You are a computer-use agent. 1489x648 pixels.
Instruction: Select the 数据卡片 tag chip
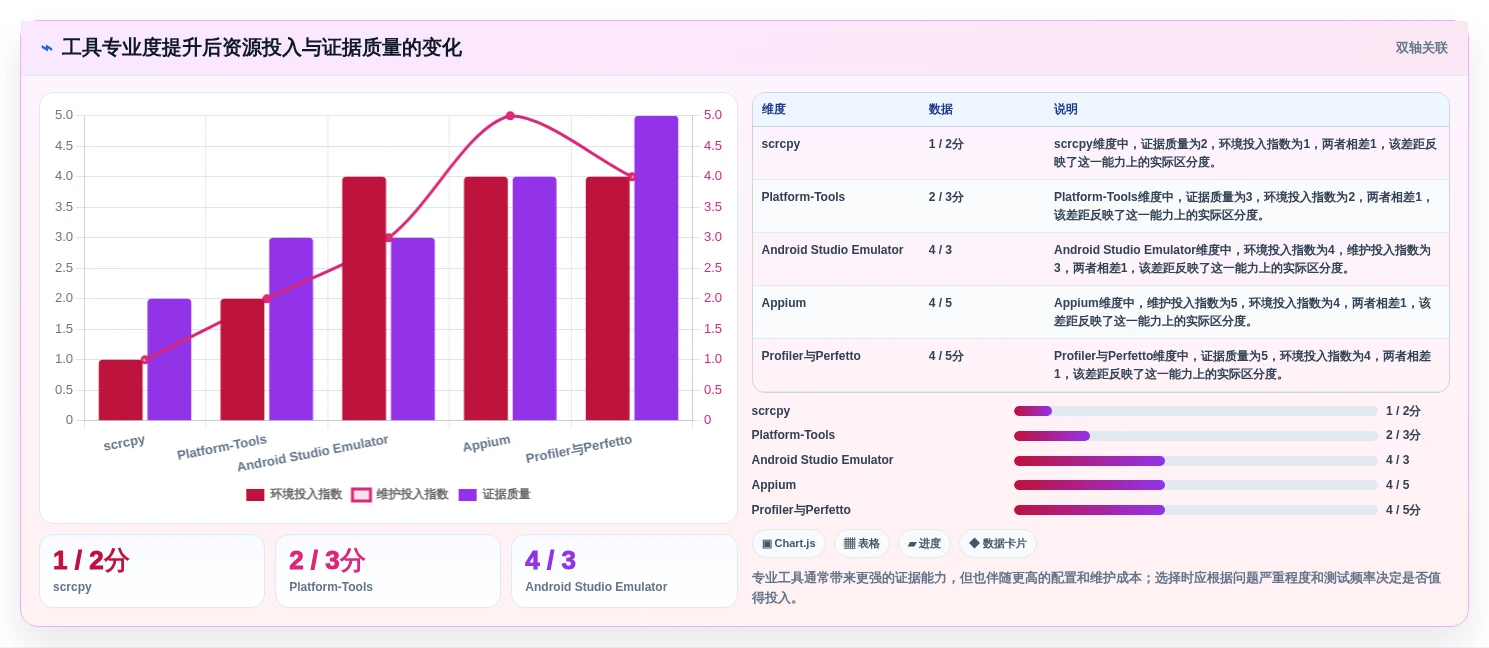pos(998,543)
